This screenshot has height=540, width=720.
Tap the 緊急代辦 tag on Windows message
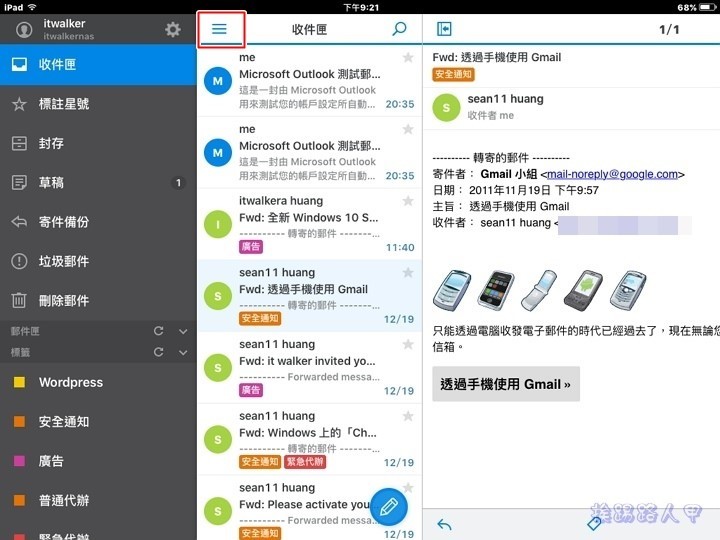(305, 462)
